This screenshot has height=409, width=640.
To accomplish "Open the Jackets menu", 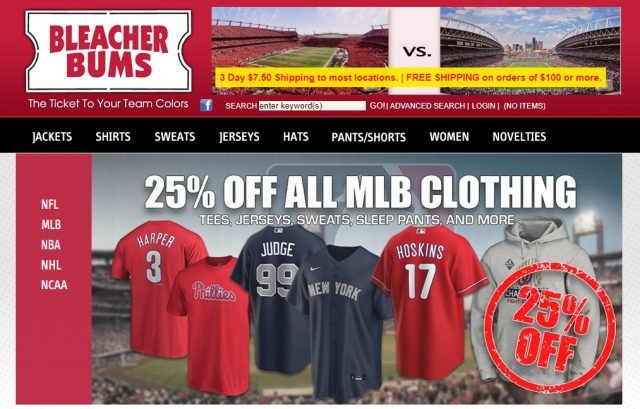I will [52, 136].
